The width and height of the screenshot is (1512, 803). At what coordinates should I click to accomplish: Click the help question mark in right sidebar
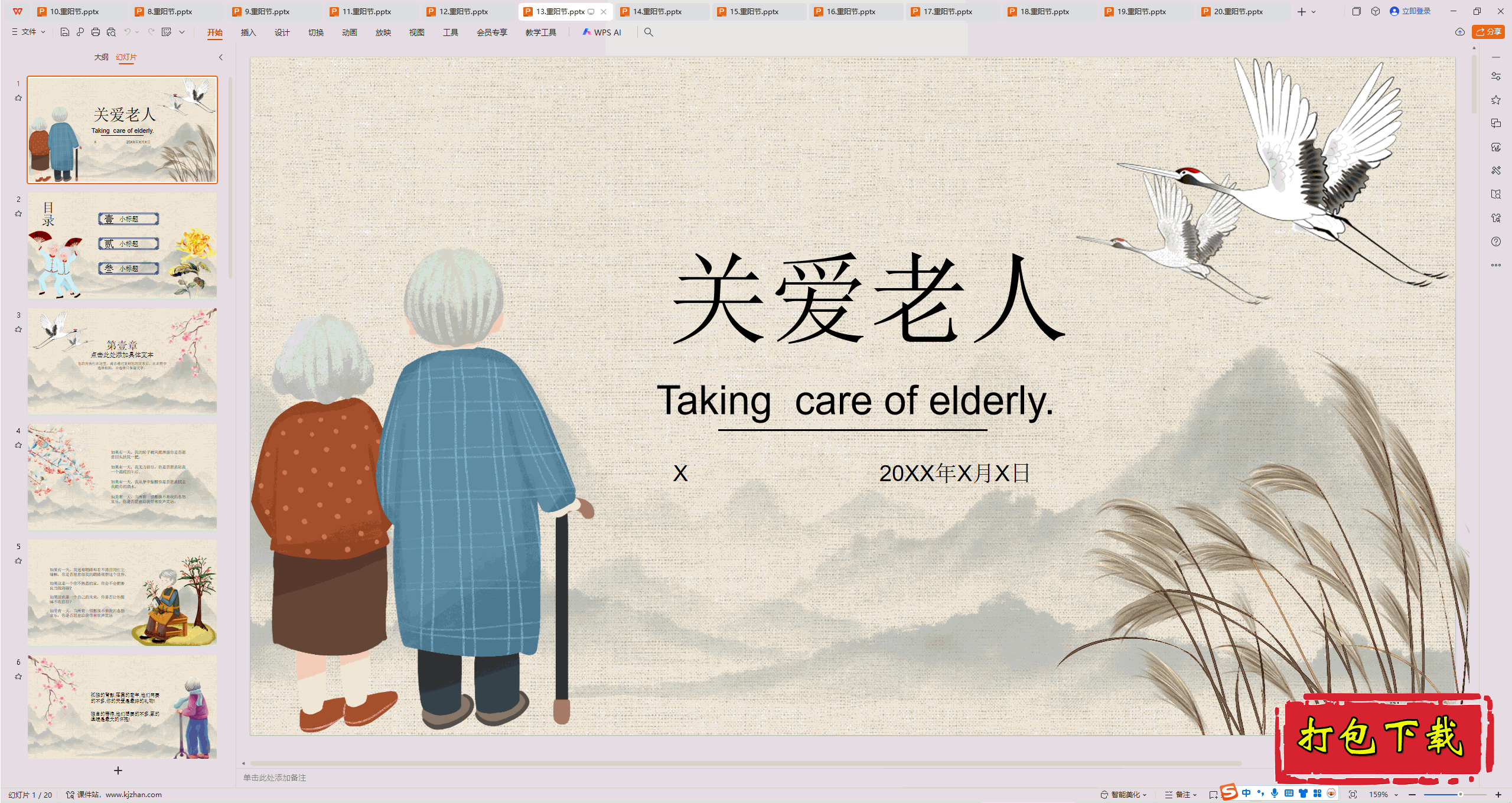(1496, 241)
